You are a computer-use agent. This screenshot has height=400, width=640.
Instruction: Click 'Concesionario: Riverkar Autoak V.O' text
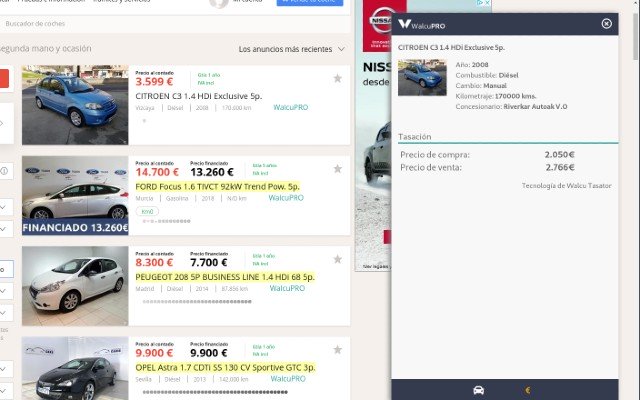(x=511, y=107)
